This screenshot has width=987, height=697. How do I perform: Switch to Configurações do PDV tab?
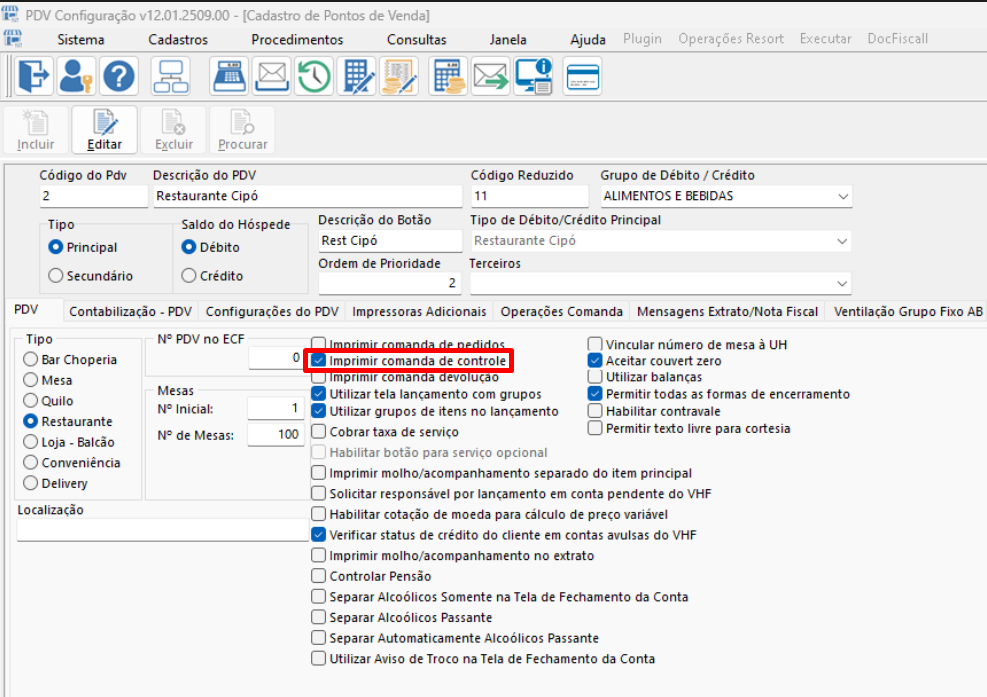click(x=272, y=311)
